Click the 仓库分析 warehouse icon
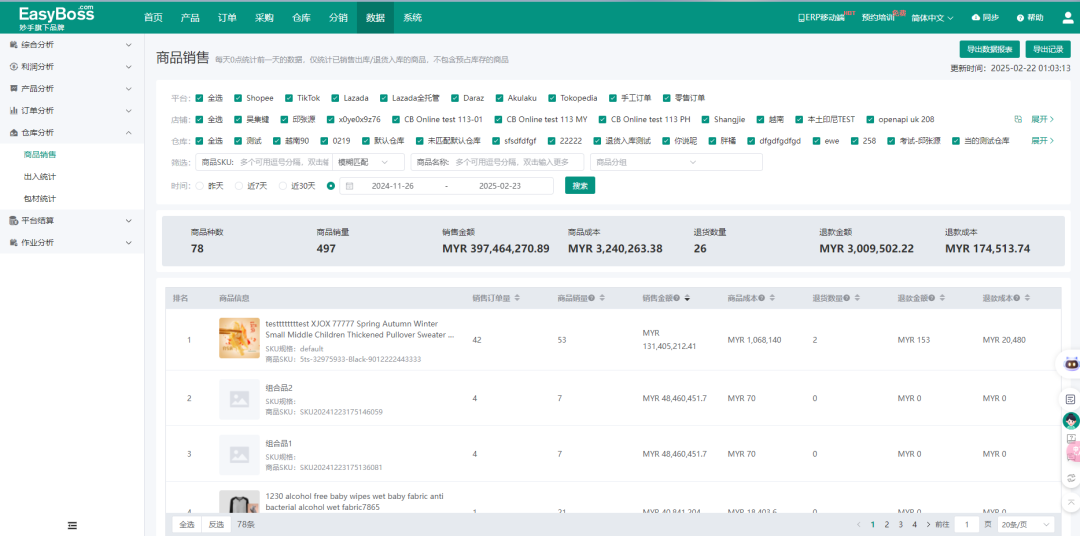Screen dimensions: 1080x536 pos(14,133)
